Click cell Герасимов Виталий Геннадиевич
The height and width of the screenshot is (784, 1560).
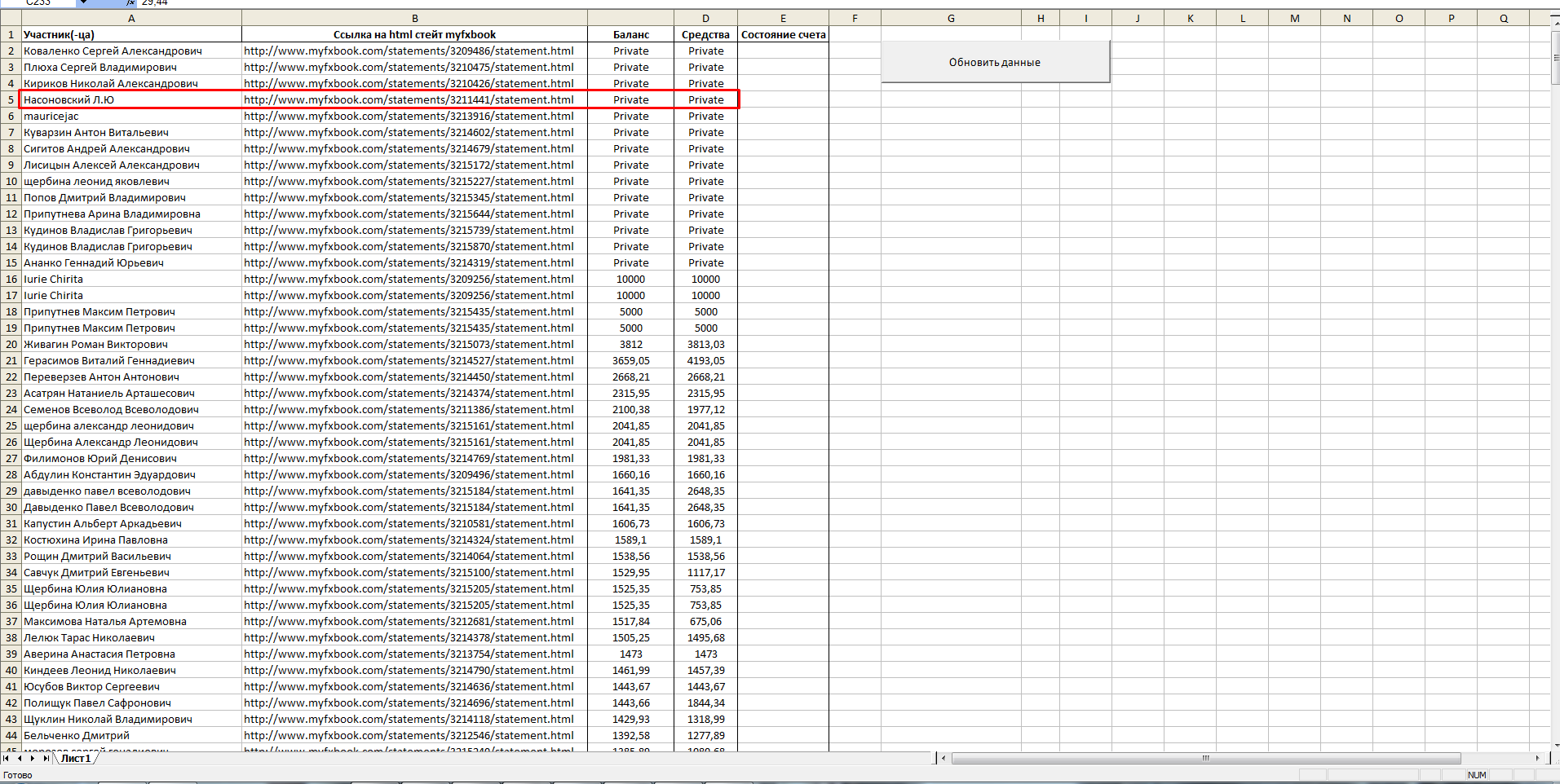click(131, 360)
